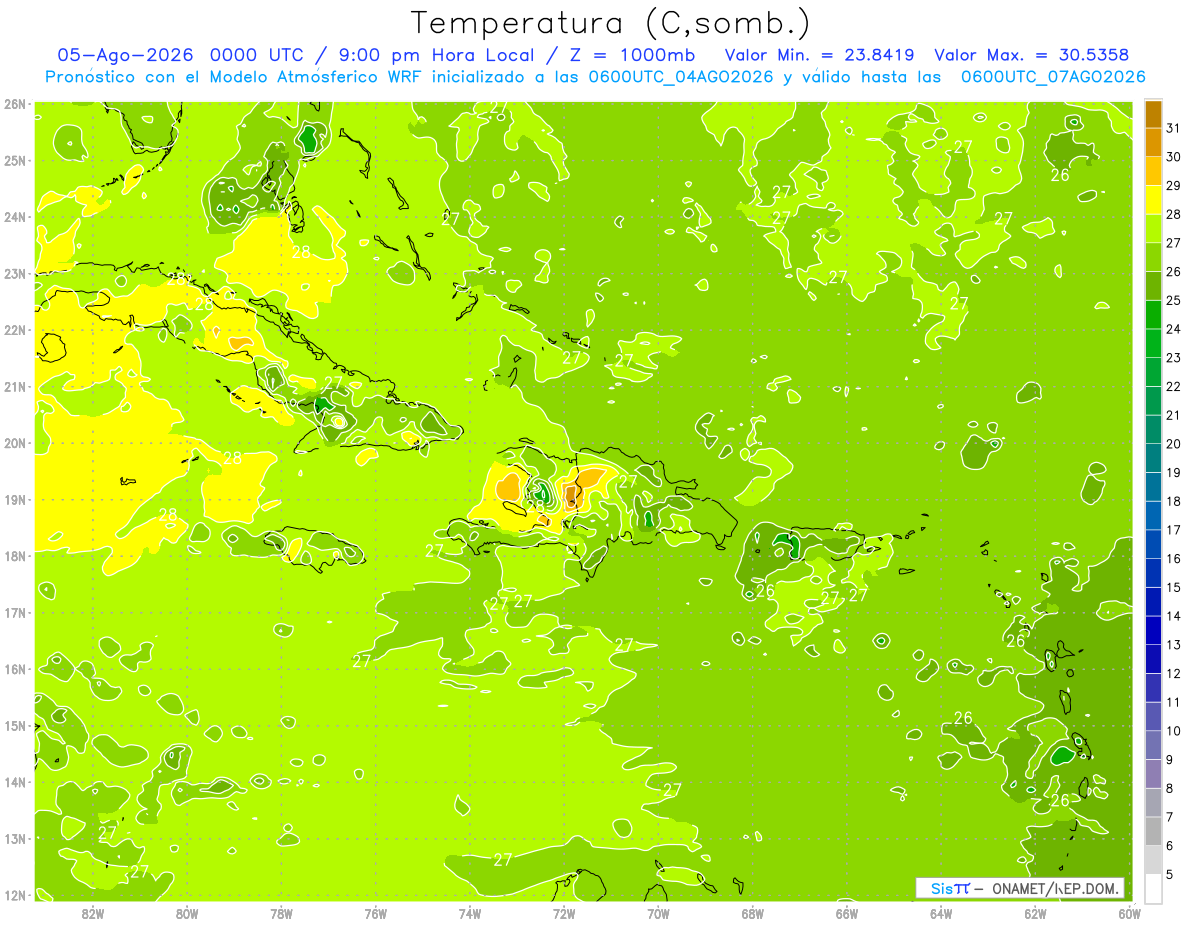1200x927 pixels.
Task: Click the number 10 in color legend
Action: coord(1173,731)
